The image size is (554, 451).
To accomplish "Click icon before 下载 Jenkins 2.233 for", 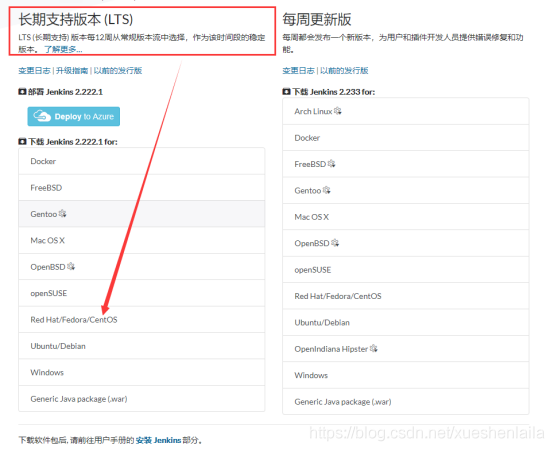I will coord(286,92).
